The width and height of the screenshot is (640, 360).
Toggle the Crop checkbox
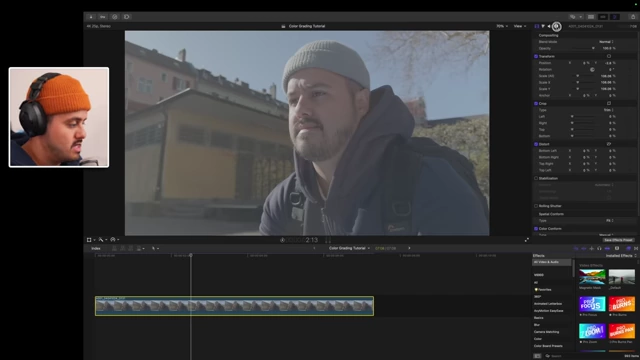[x=536, y=103]
